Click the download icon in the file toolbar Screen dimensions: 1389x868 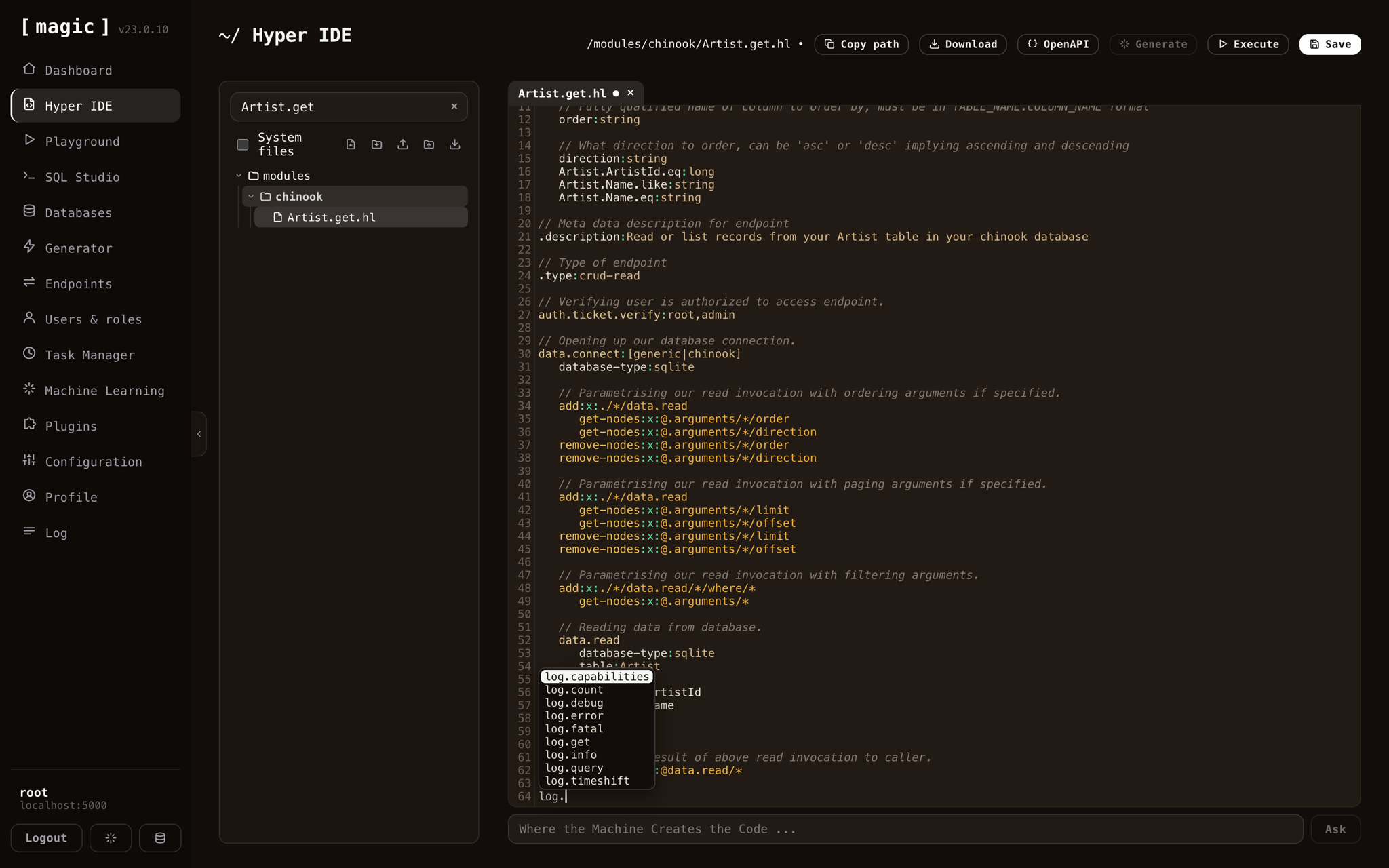tap(455, 144)
